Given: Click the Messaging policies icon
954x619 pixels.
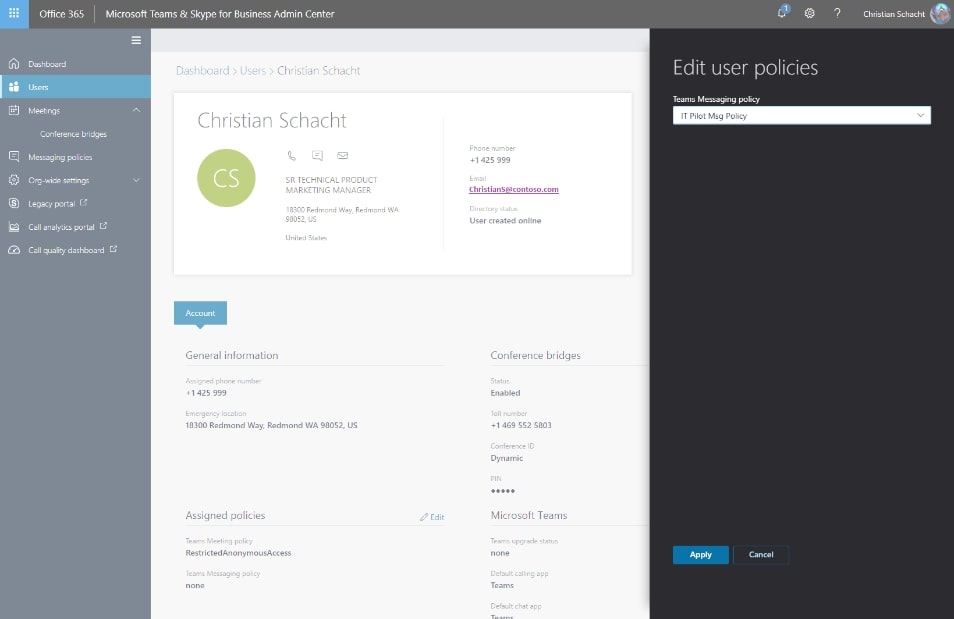Looking at the screenshot, I should [13, 156].
